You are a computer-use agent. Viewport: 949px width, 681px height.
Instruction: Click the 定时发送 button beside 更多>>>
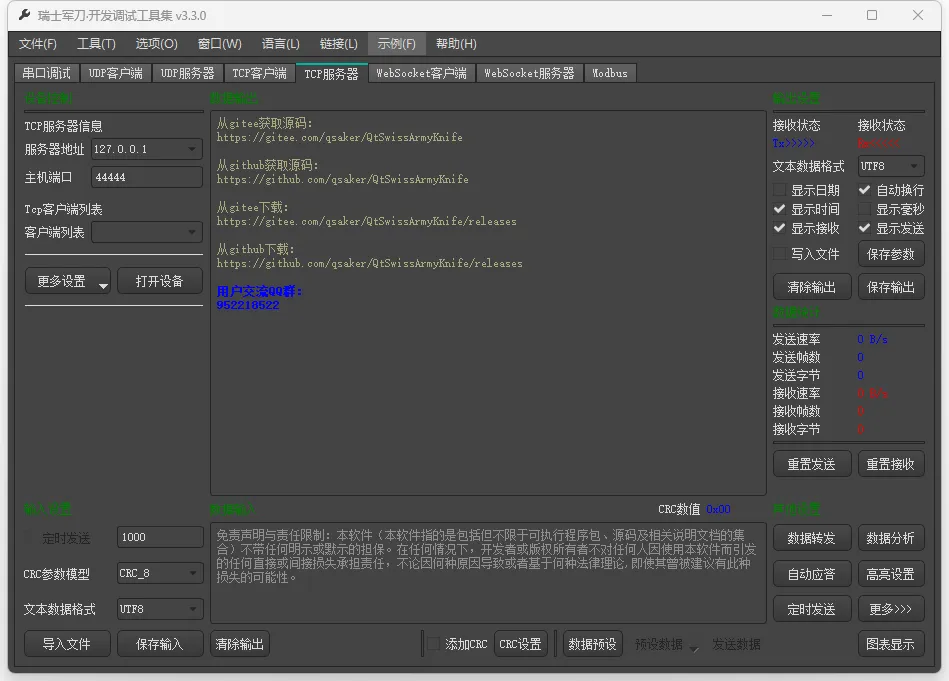tap(812, 609)
